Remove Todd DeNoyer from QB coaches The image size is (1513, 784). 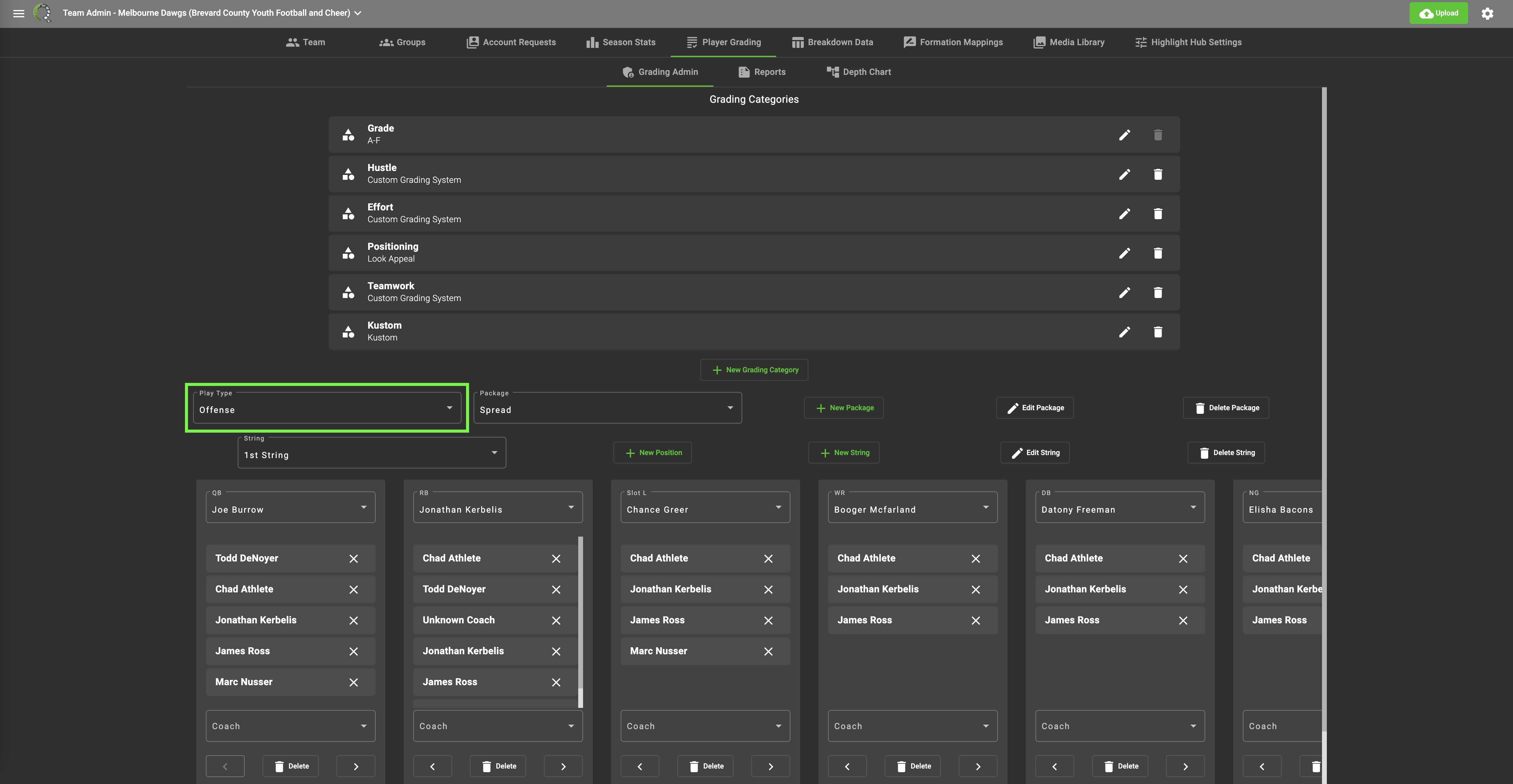353,558
